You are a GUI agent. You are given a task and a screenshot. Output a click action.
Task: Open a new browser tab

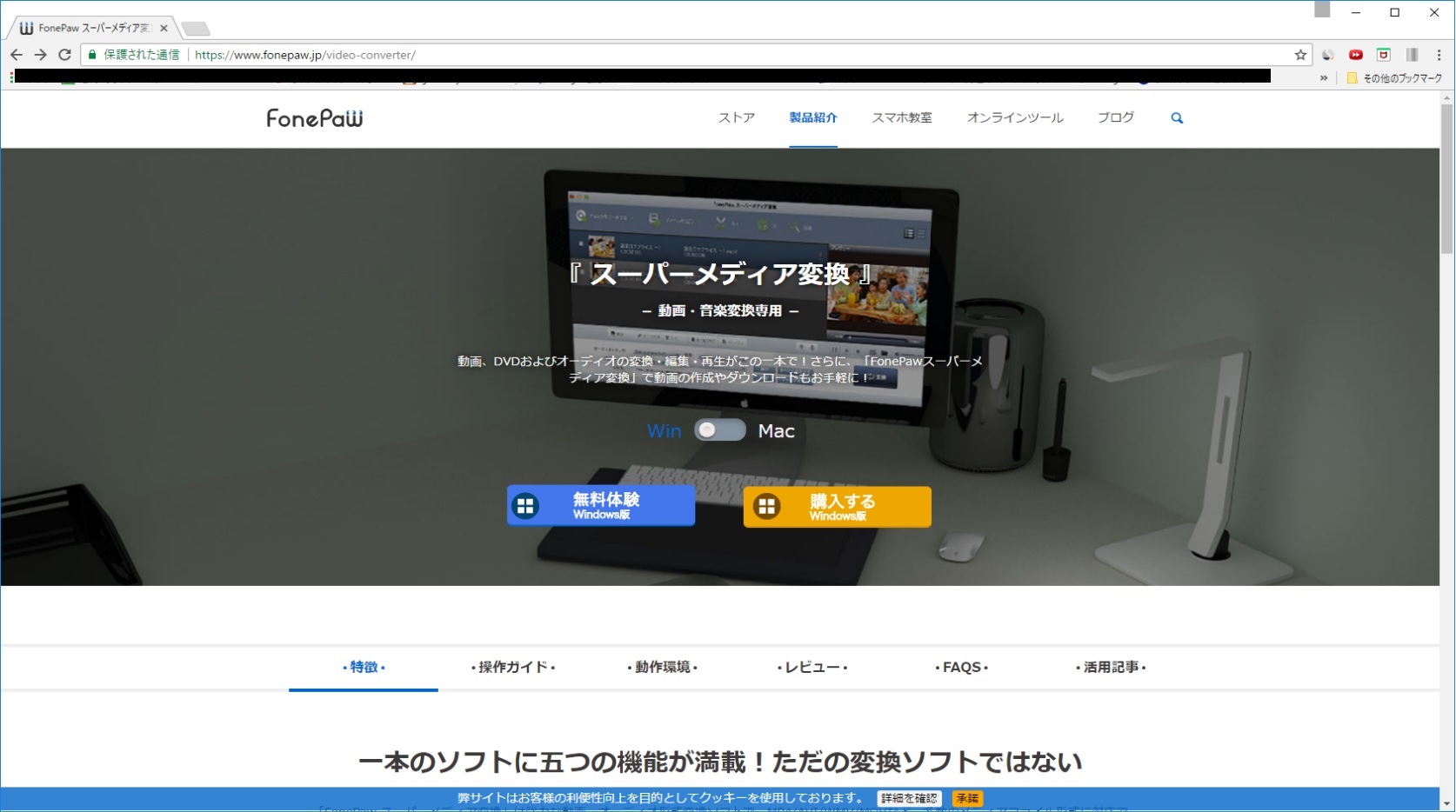[195, 29]
